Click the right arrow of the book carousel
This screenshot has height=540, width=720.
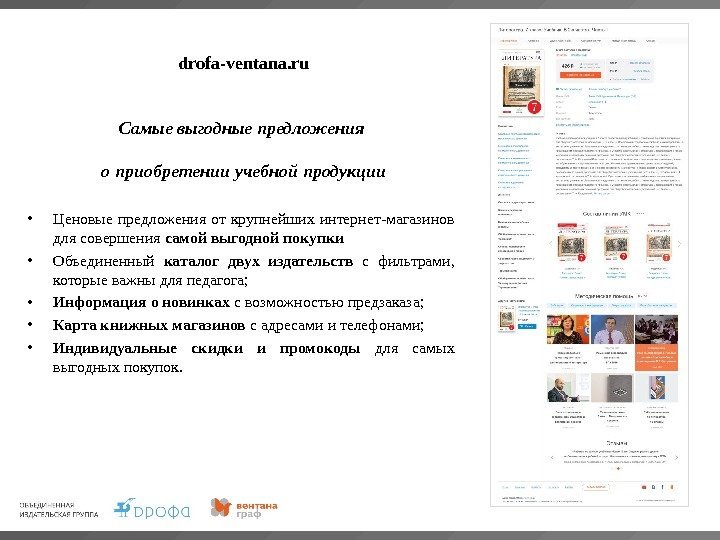[x=679, y=244]
